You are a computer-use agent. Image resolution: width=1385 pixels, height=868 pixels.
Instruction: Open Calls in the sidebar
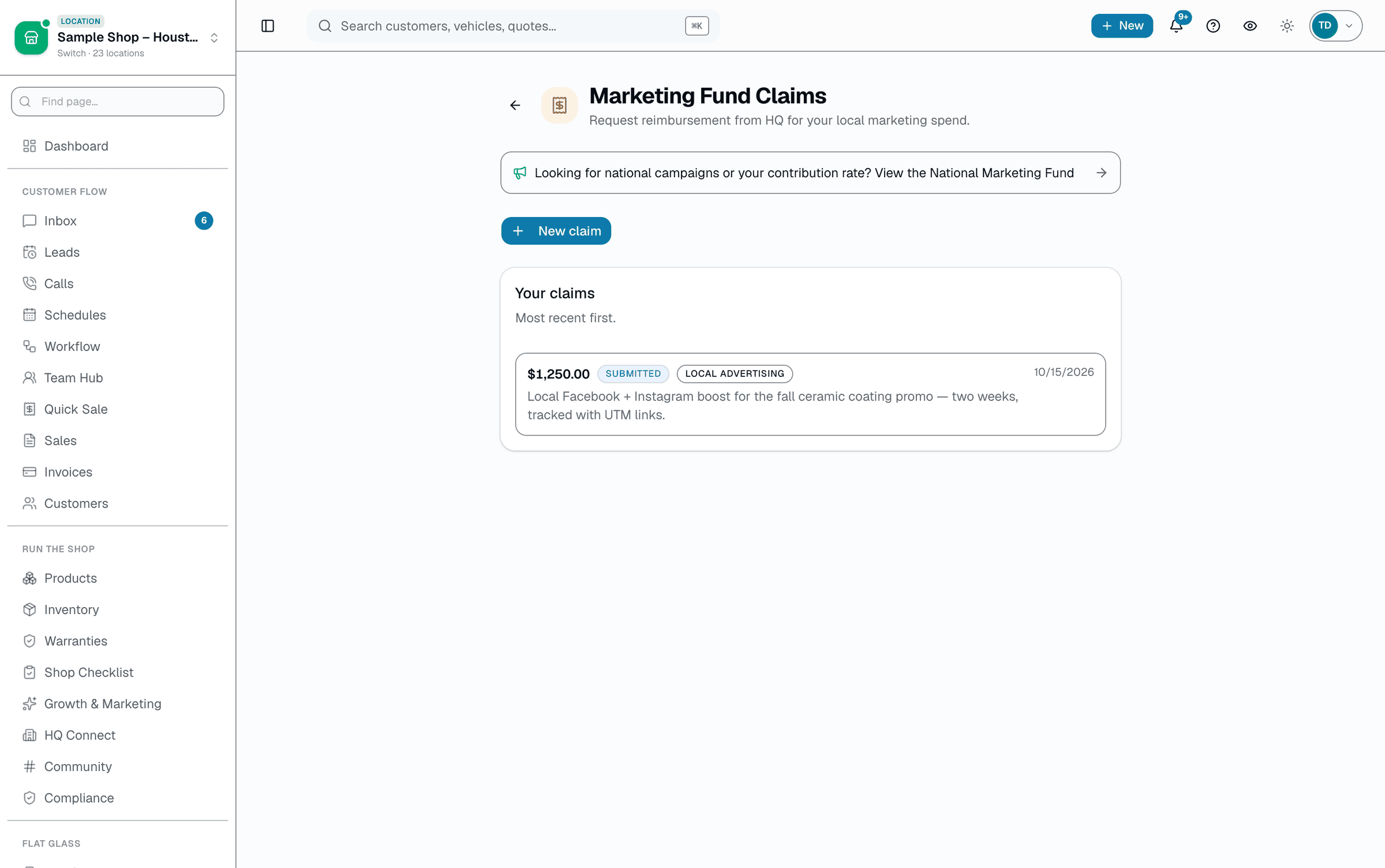[118, 283]
